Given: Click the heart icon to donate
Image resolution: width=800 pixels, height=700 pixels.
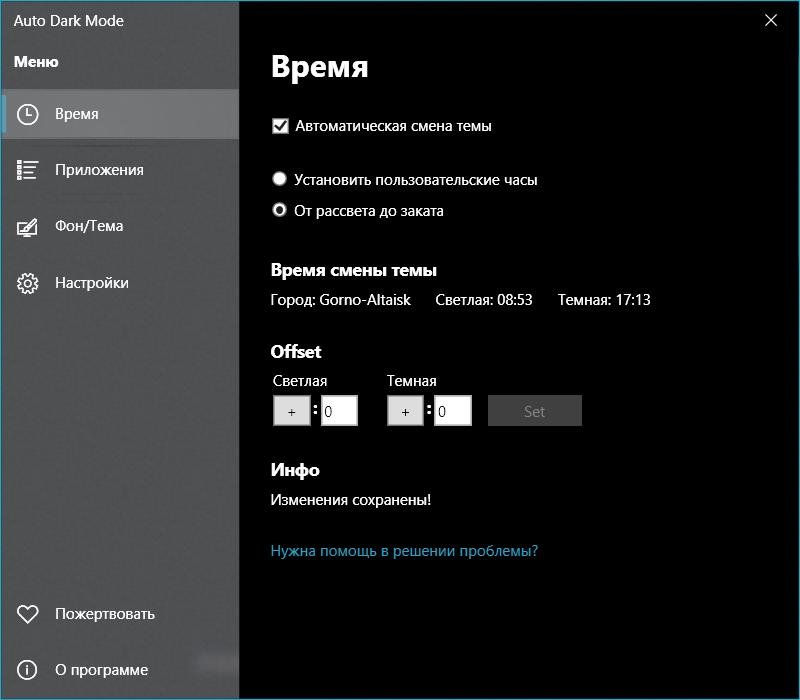Looking at the screenshot, I should coord(28,614).
